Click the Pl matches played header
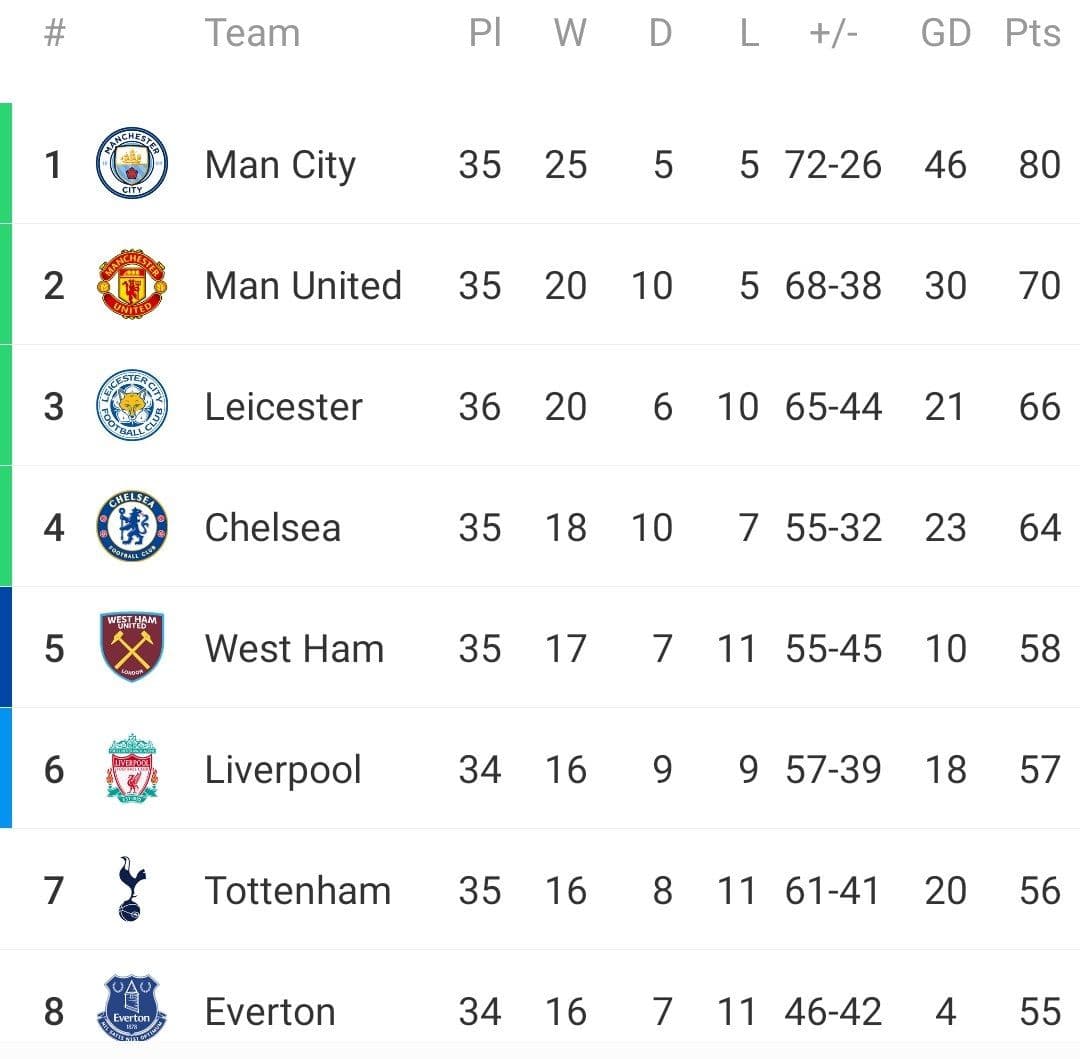The height and width of the screenshot is (1059, 1080). point(484,33)
